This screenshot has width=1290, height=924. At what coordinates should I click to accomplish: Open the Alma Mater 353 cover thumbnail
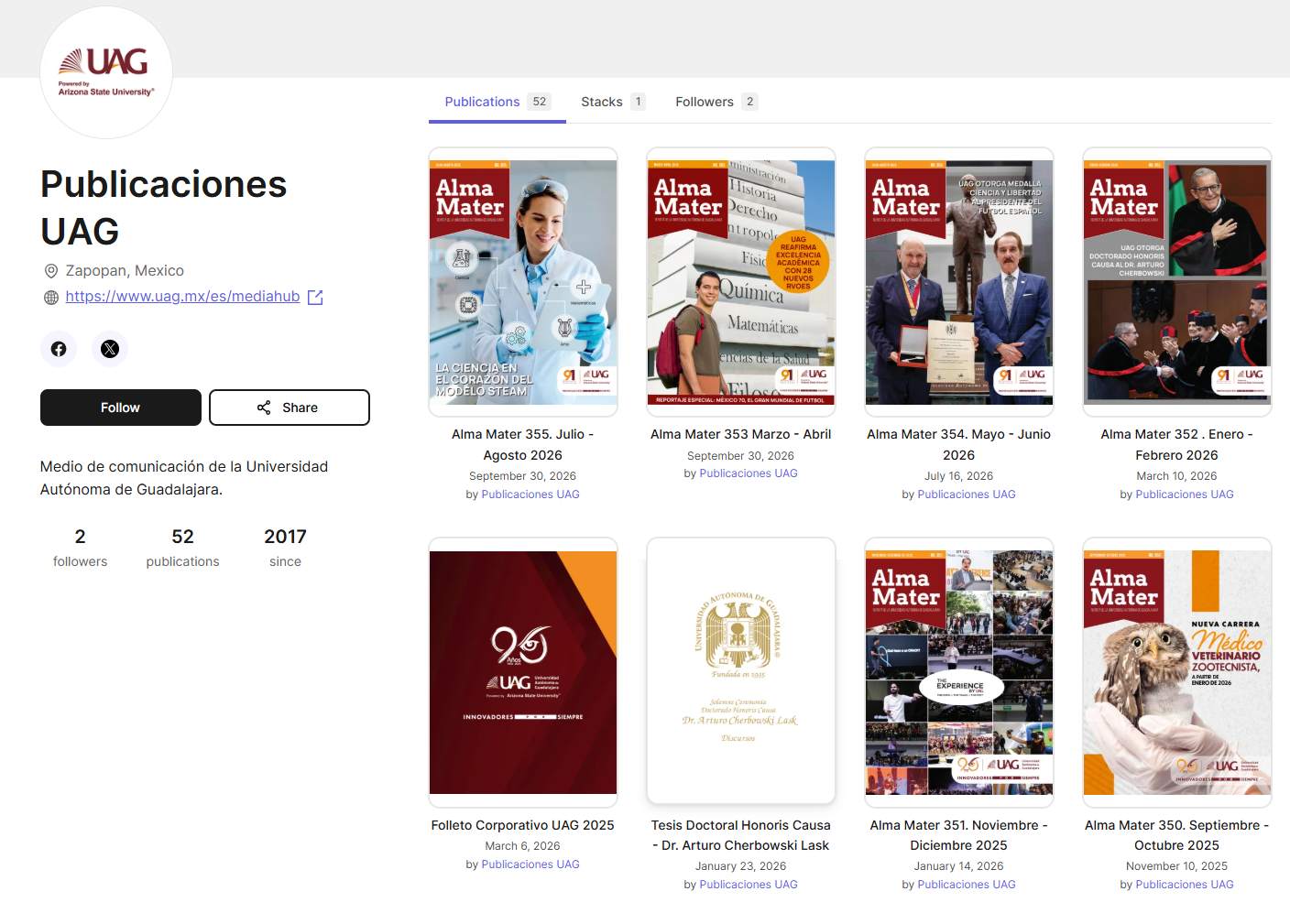tap(741, 282)
